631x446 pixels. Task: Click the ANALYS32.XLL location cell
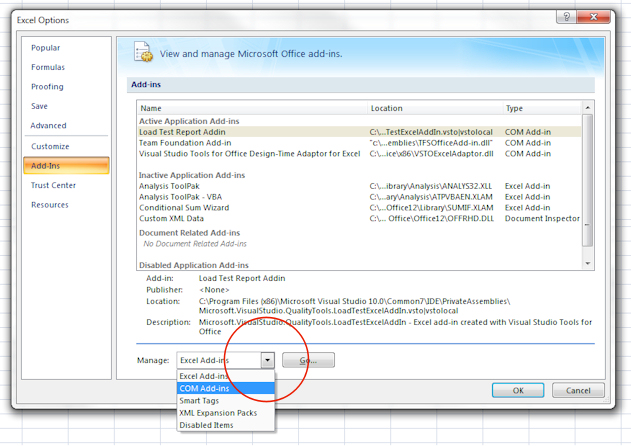coord(431,186)
